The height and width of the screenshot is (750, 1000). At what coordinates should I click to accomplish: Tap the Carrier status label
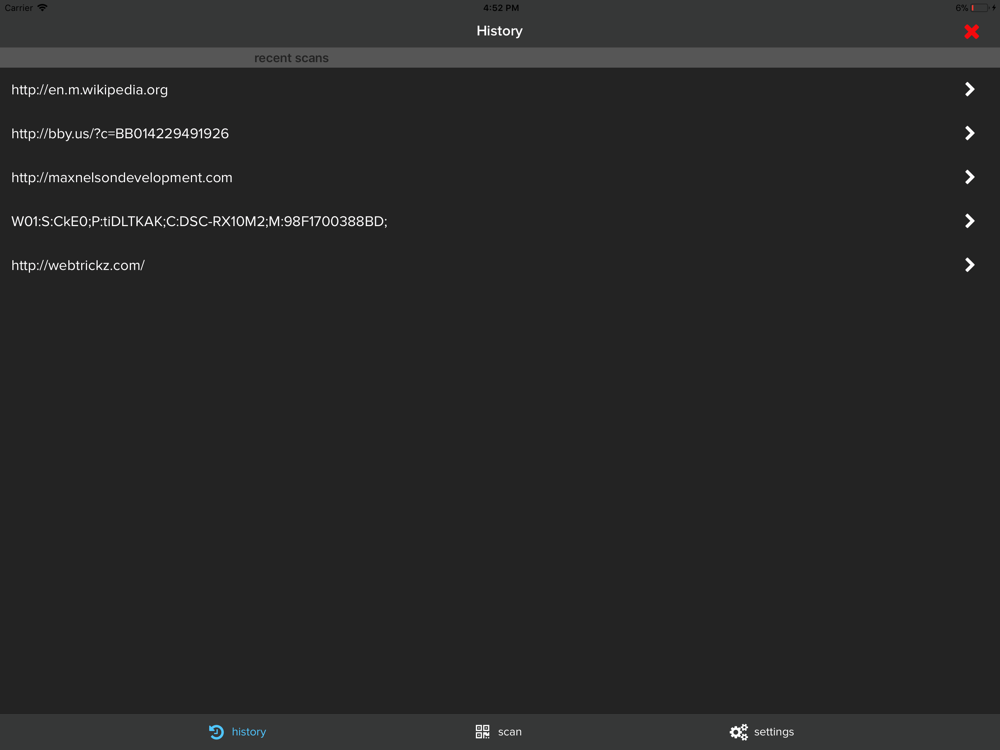click(18, 8)
